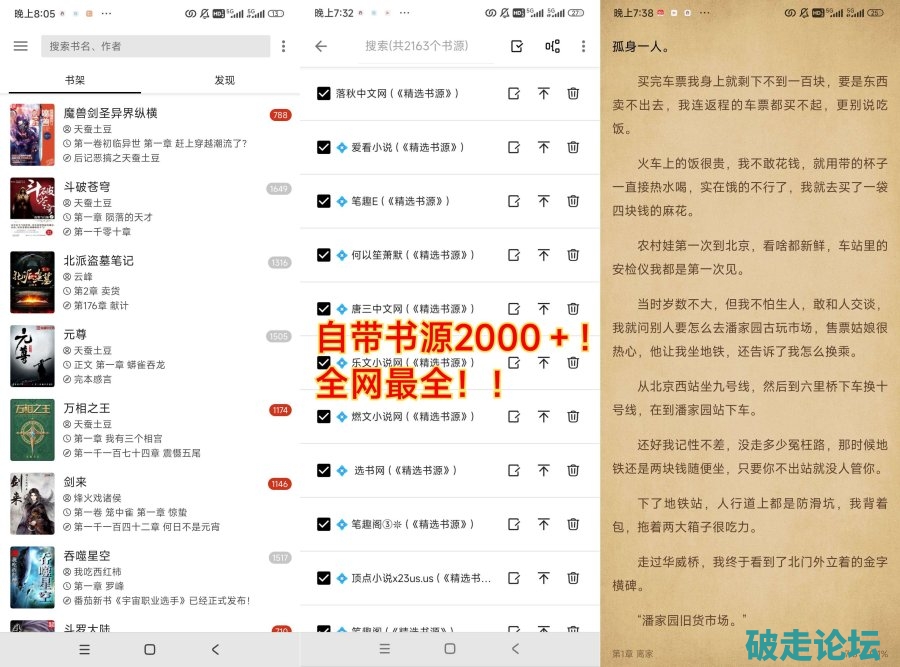Delete the 选书网 book source
900x667 pixels.
click(x=573, y=470)
